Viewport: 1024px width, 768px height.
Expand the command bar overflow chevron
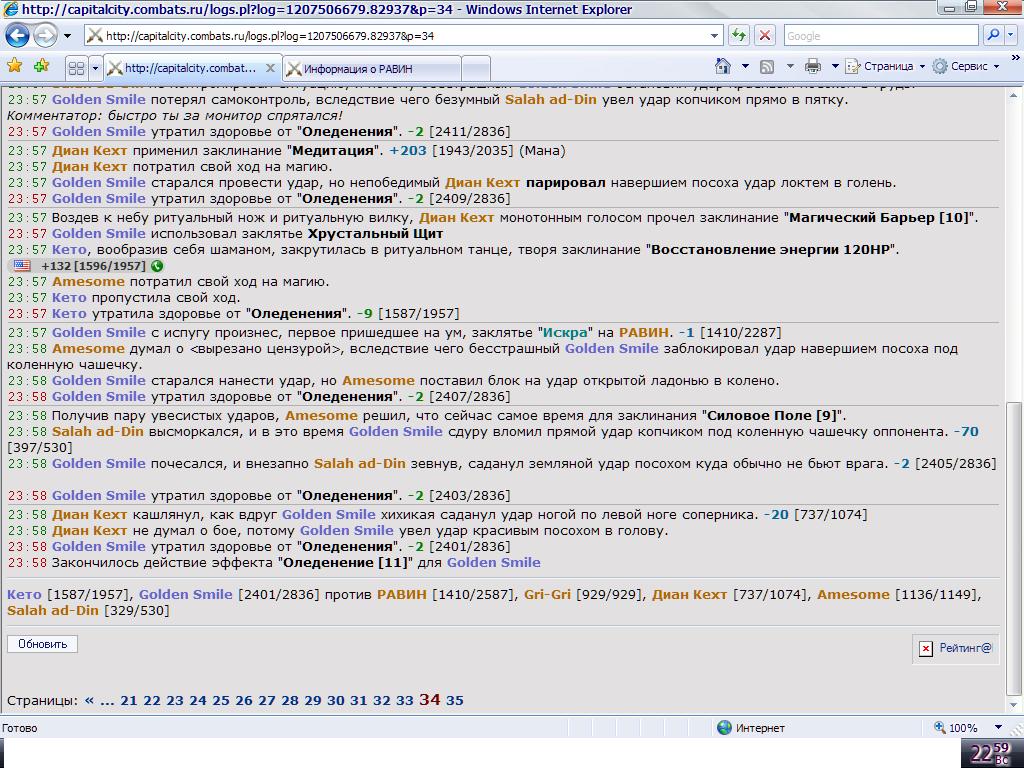click(x=1015, y=58)
